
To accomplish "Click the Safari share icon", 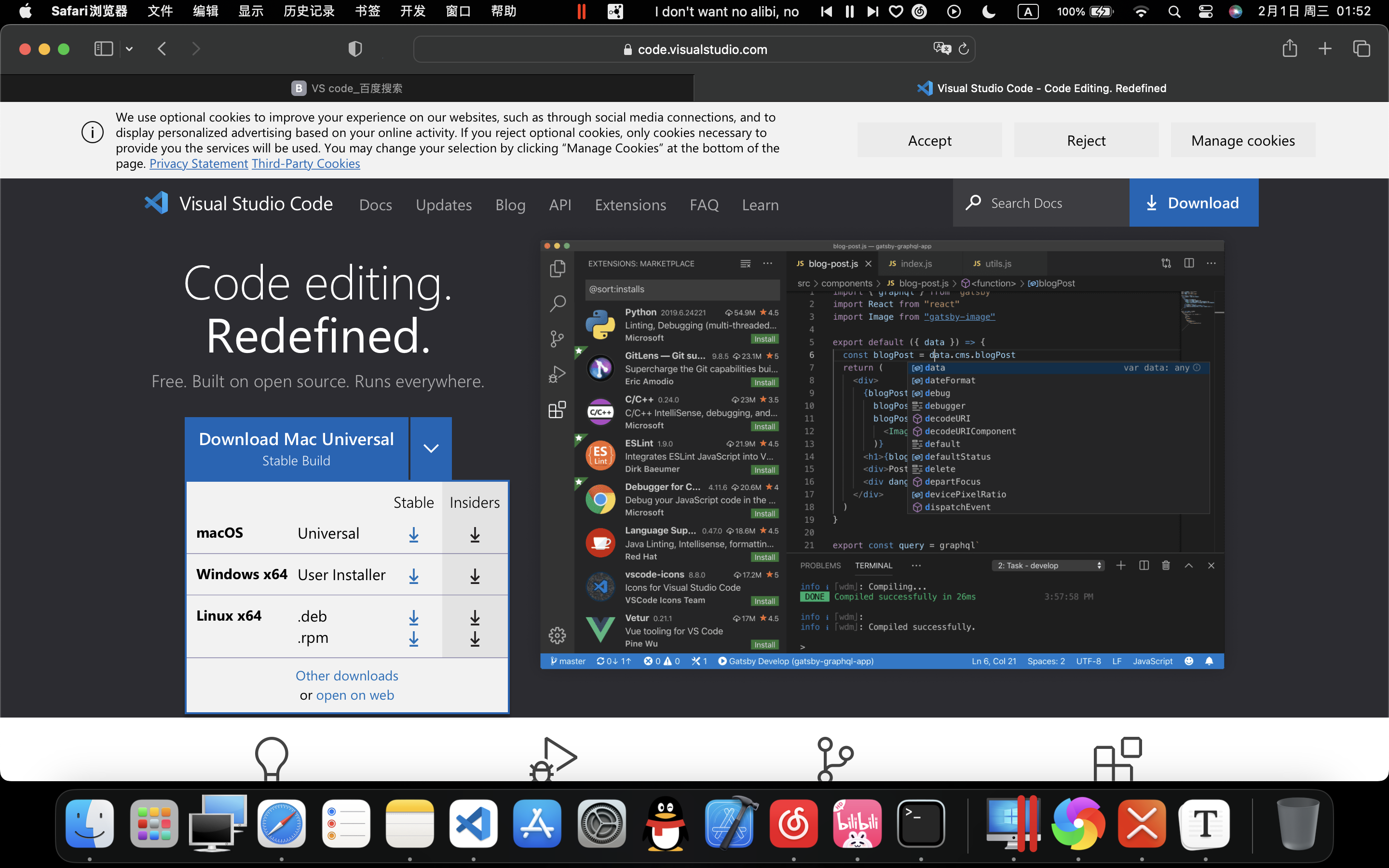I will tap(1290, 48).
